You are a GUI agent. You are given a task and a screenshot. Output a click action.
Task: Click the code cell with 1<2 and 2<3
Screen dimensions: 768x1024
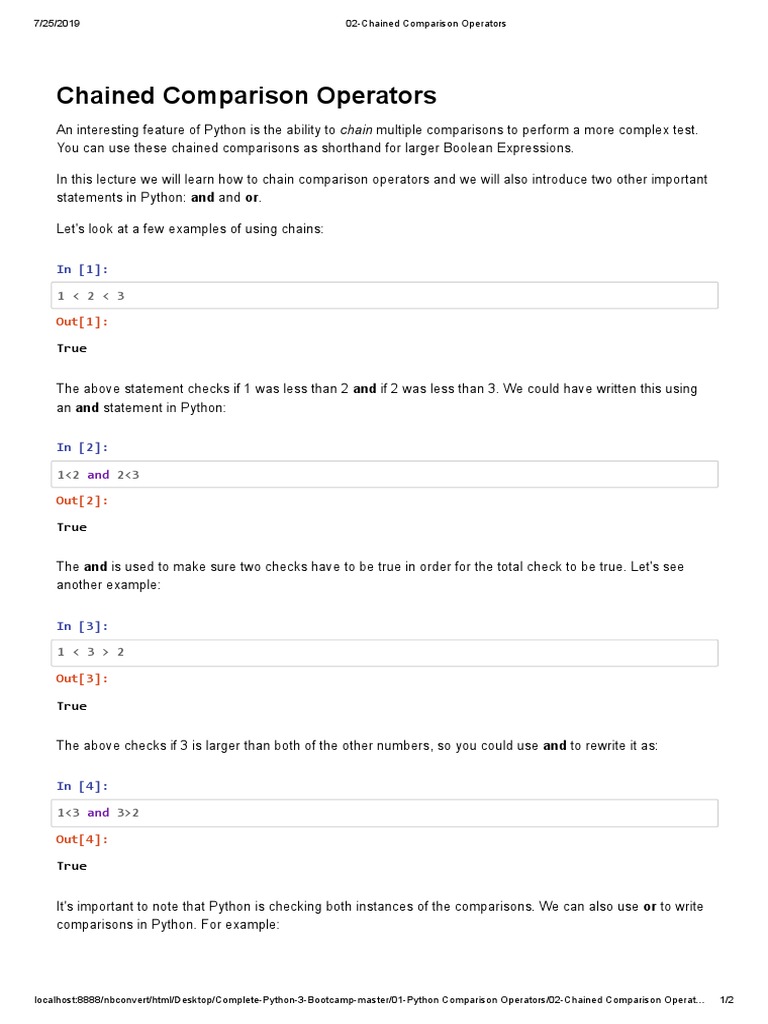[384, 475]
